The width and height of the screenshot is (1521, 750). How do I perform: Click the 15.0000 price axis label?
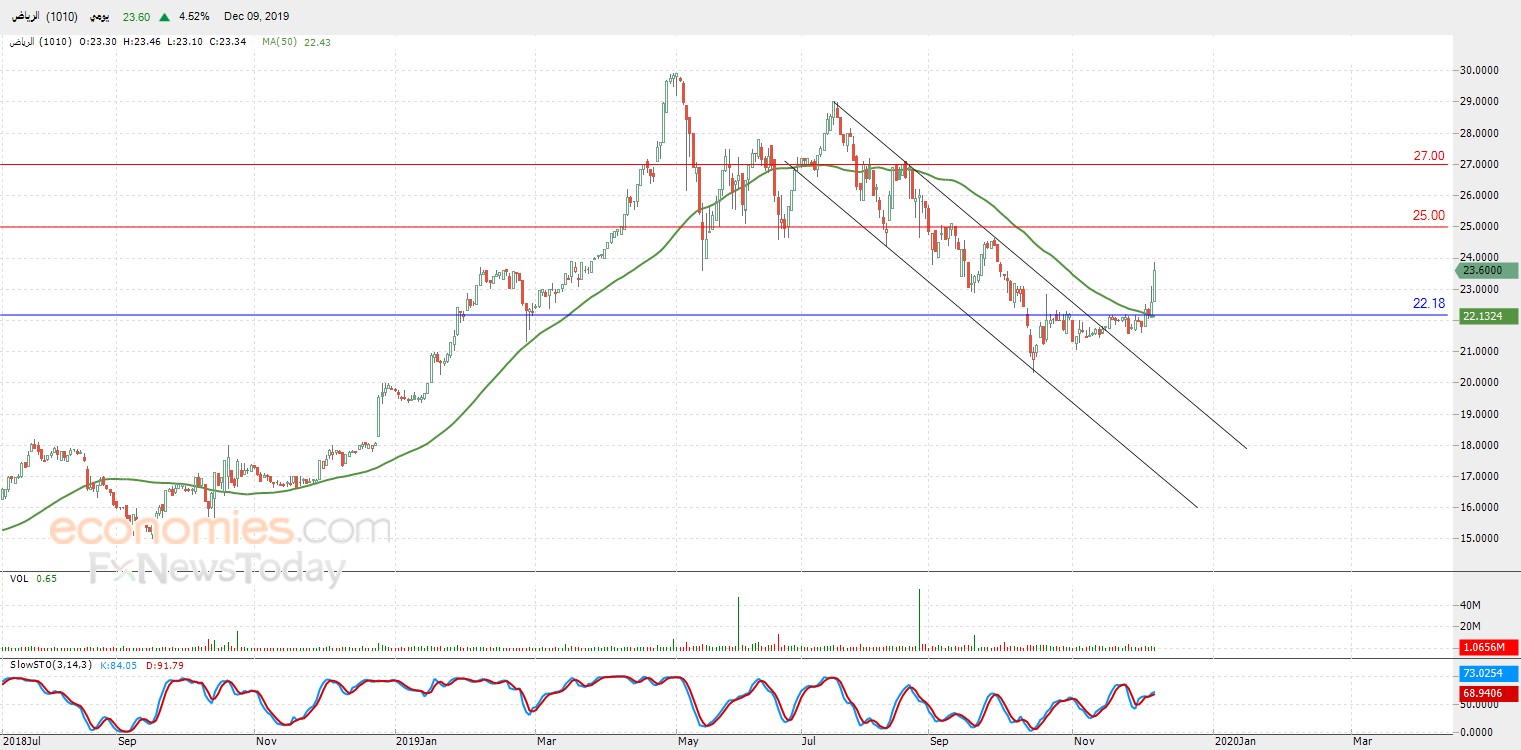pyautogui.click(x=1479, y=539)
